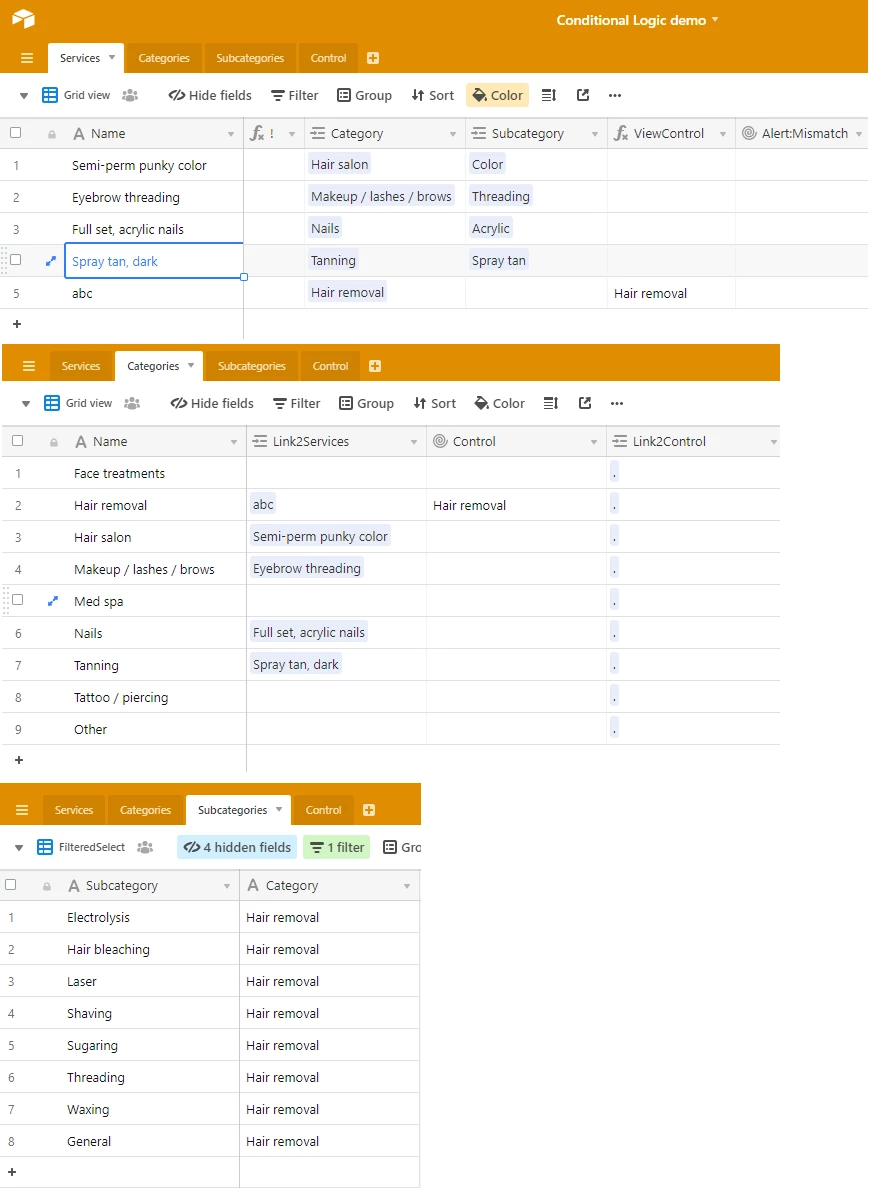Viewport: 869px width, 1188px height.
Task: Select all rows checkbox in Categories table
Action: click(x=17, y=441)
